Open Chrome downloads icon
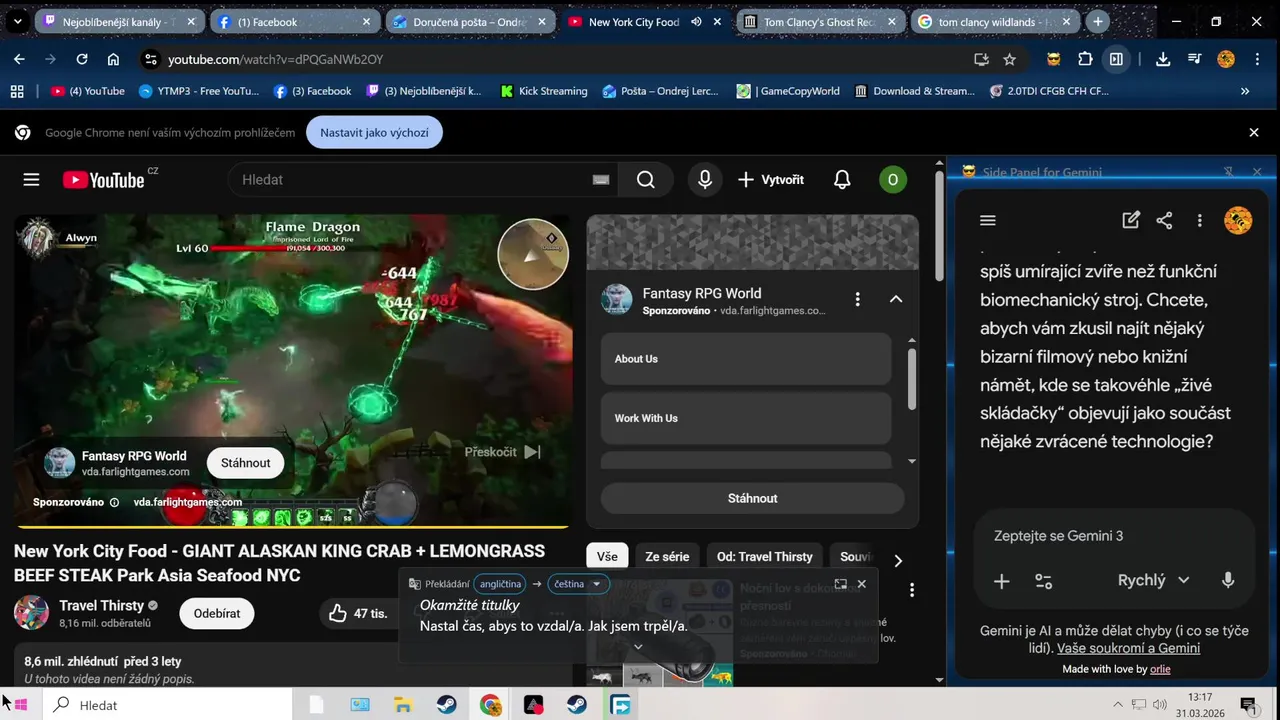 click(x=1163, y=59)
